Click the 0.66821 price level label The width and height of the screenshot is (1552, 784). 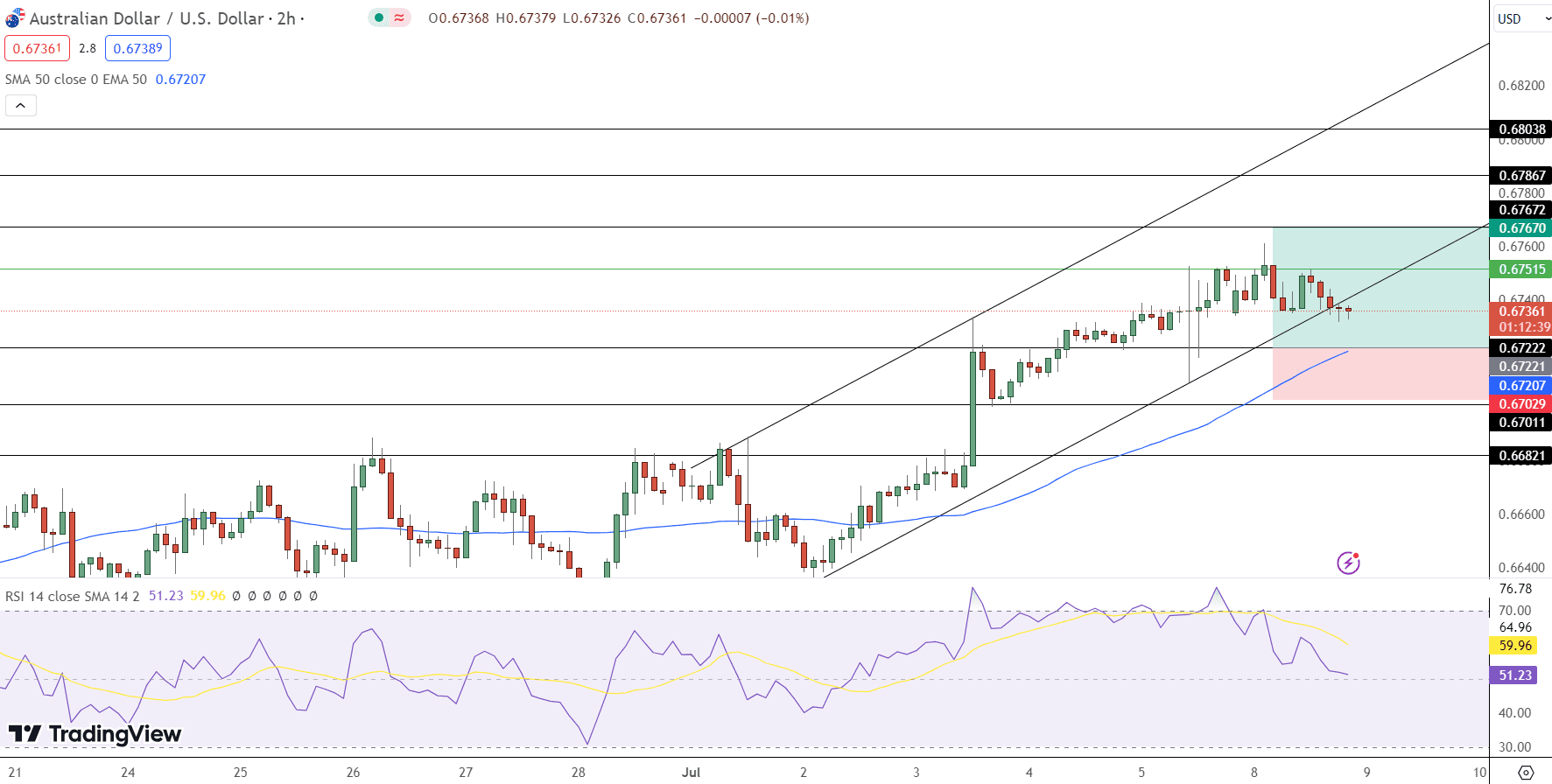[1521, 456]
